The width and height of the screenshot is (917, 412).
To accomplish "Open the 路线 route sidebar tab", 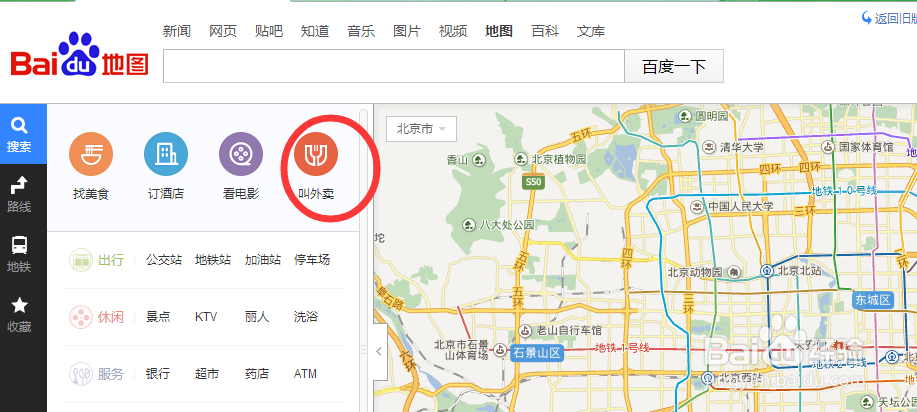I will point(19,194).
